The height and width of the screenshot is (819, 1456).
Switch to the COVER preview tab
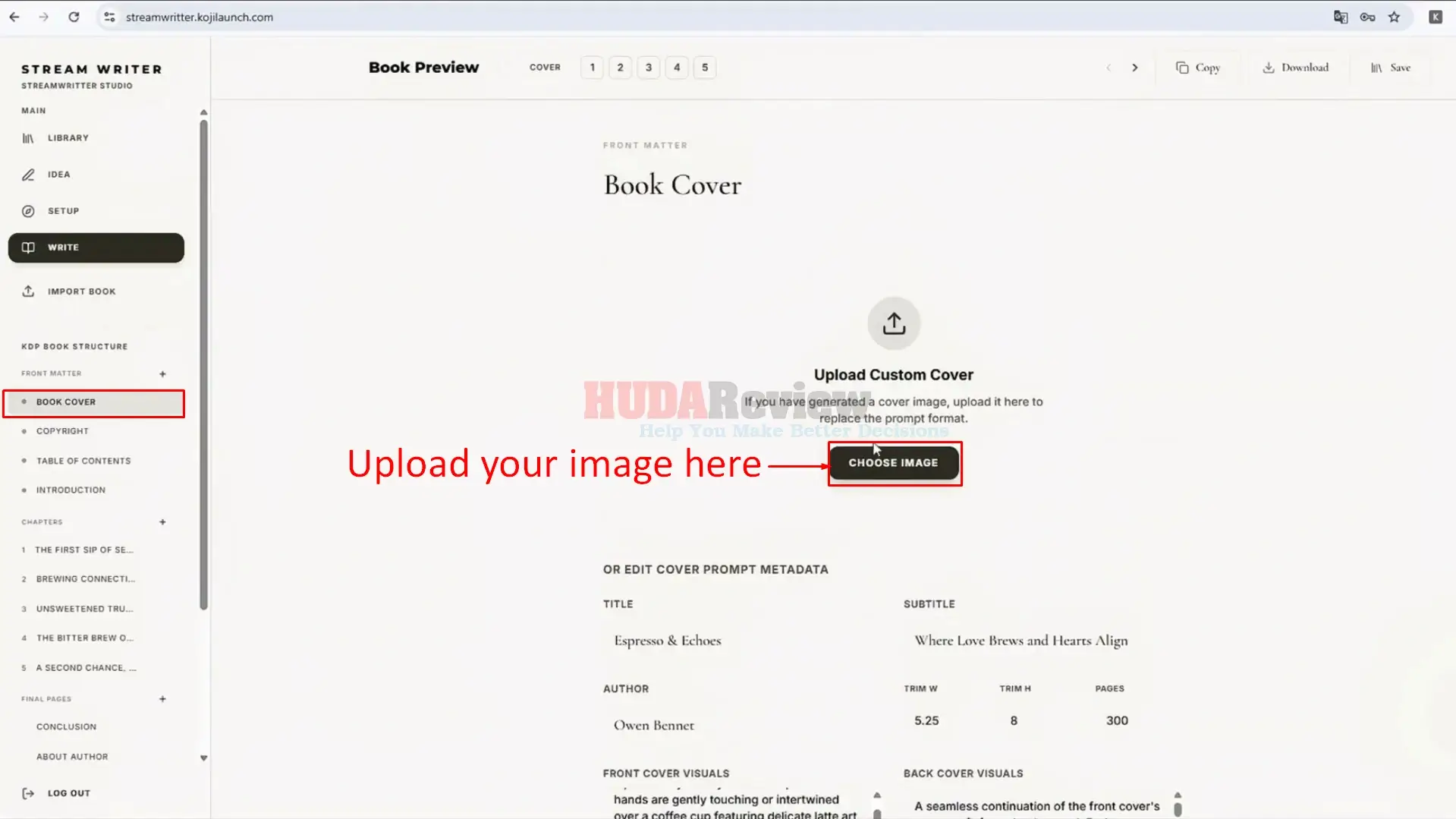point(545,68)
